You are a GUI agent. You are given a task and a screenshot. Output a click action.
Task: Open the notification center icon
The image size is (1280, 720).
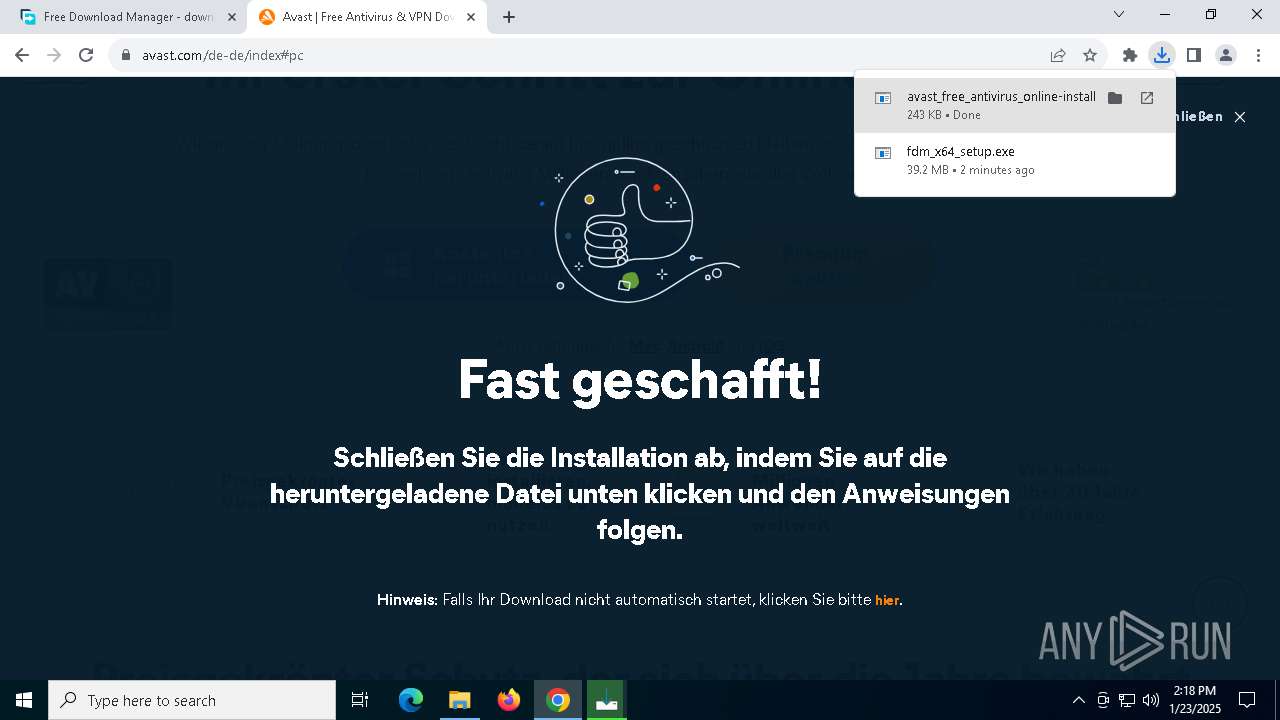click(1247, 700)
